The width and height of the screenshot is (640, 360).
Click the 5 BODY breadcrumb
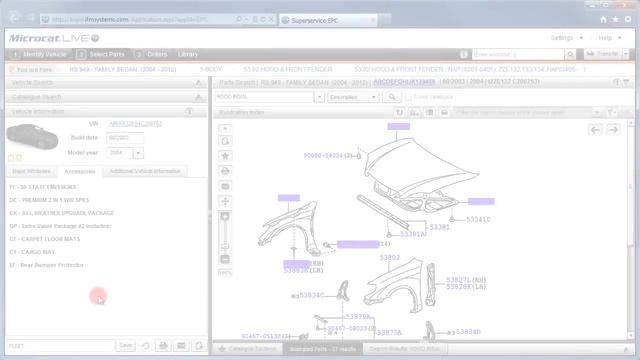point(211,70)
